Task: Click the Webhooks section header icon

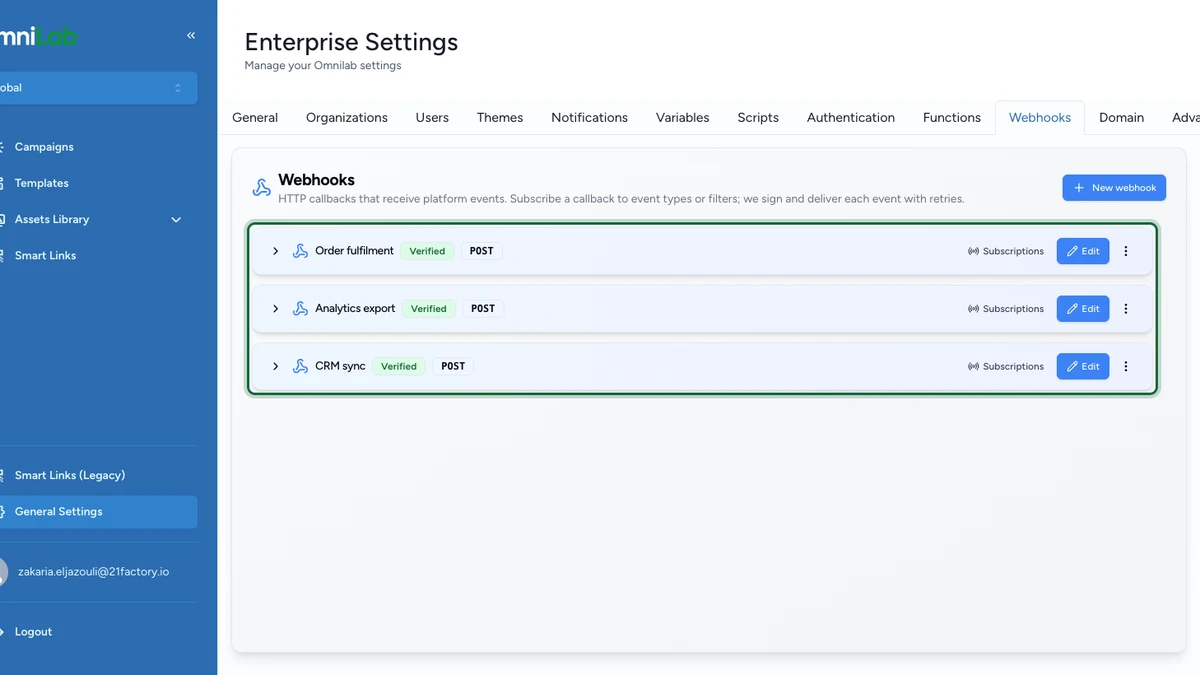Action: point(261,188)
